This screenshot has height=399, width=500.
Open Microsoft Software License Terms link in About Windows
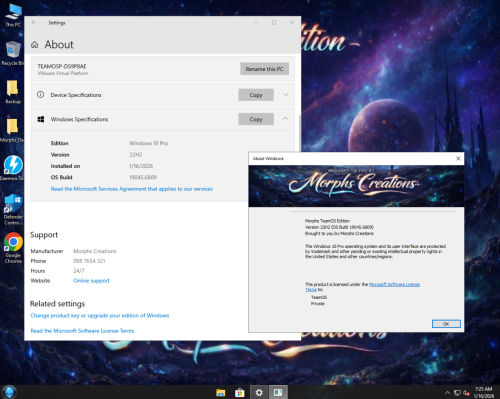click(x=394, y=284)
